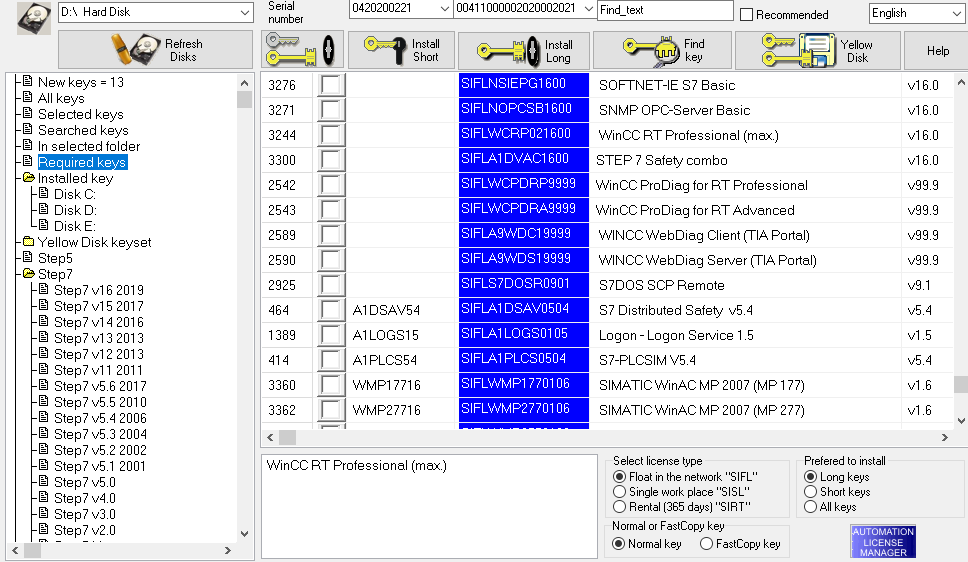
Task: Choose Normal key option
Action: [x=618, y=543]
